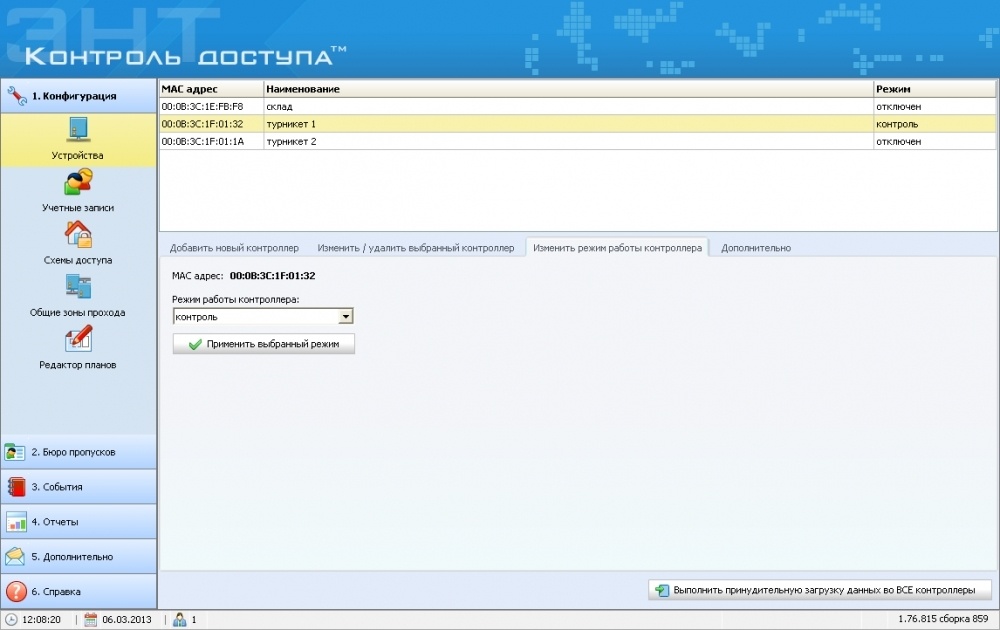Open the Устройства section icon
Screen dimensions: 1000x630
pyautogui.click(x=78, y=129)
